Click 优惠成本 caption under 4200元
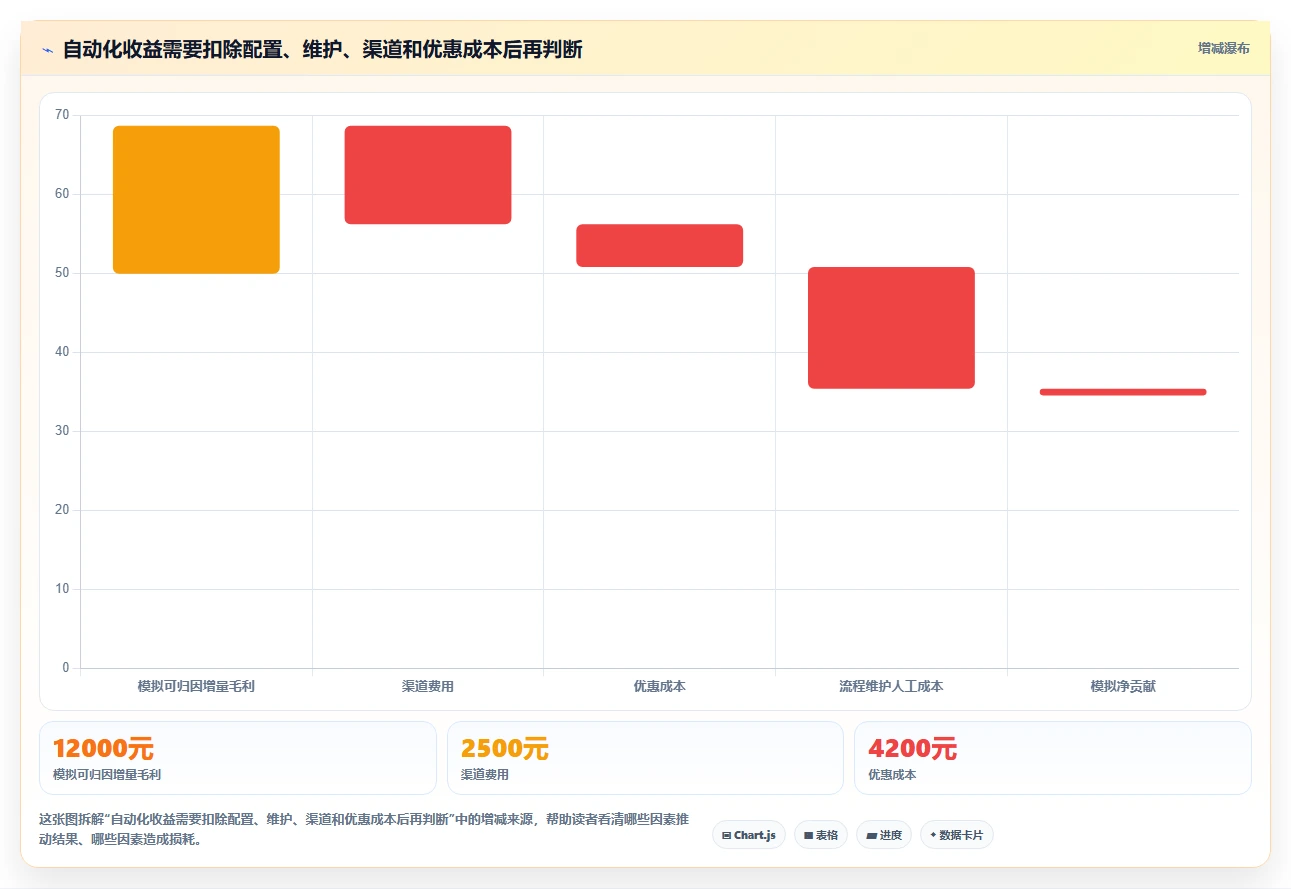 click(x=892, y=775)
